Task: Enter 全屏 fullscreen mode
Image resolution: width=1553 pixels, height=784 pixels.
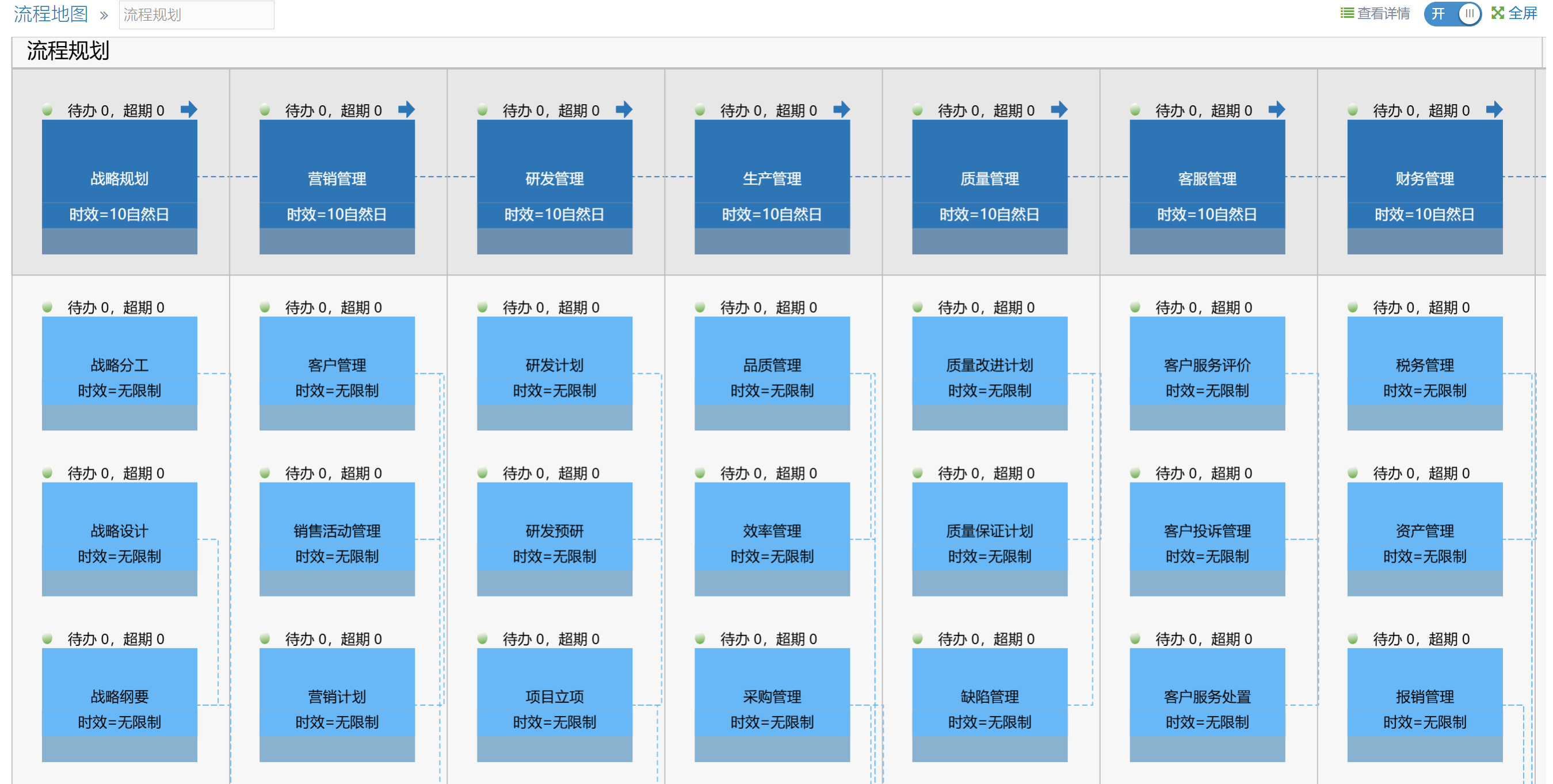Action: [1523, 13]
